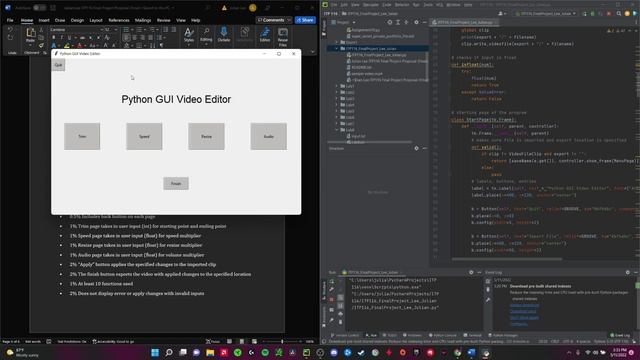The image size is (640, 360).
Task: Click the green Run icon in PyCharm toolbar
Action: coord(584,13)
